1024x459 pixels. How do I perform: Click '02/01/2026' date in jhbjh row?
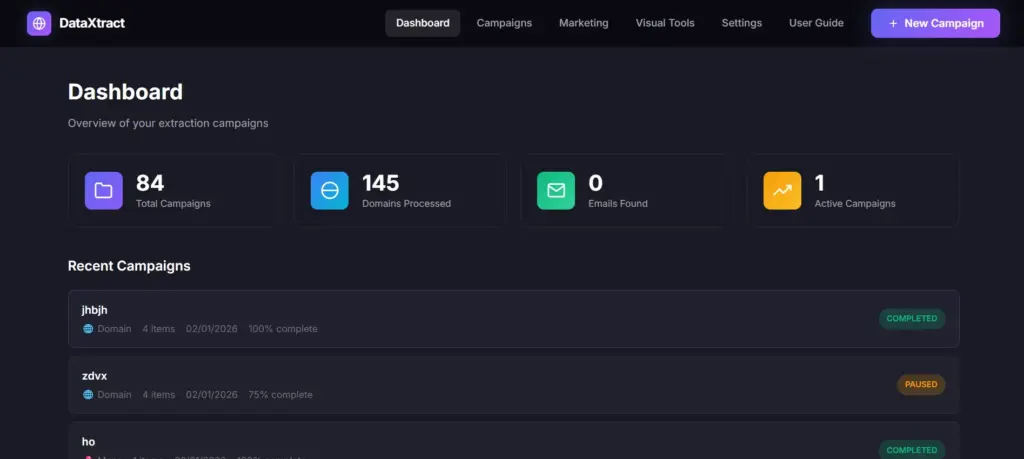tap(212, 329)
